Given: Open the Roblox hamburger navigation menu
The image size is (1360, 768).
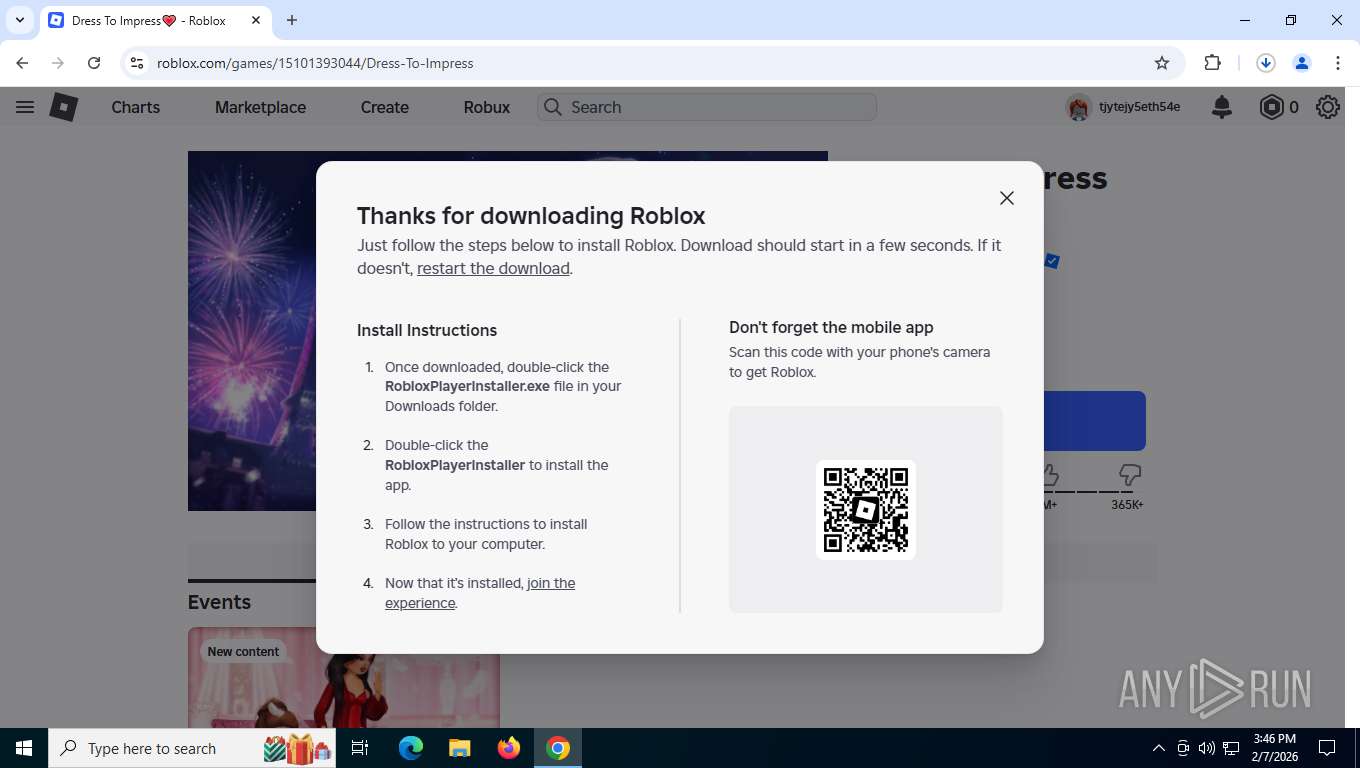Looking at the screenshot, I should pyautogui.click(x=25, y=107).
